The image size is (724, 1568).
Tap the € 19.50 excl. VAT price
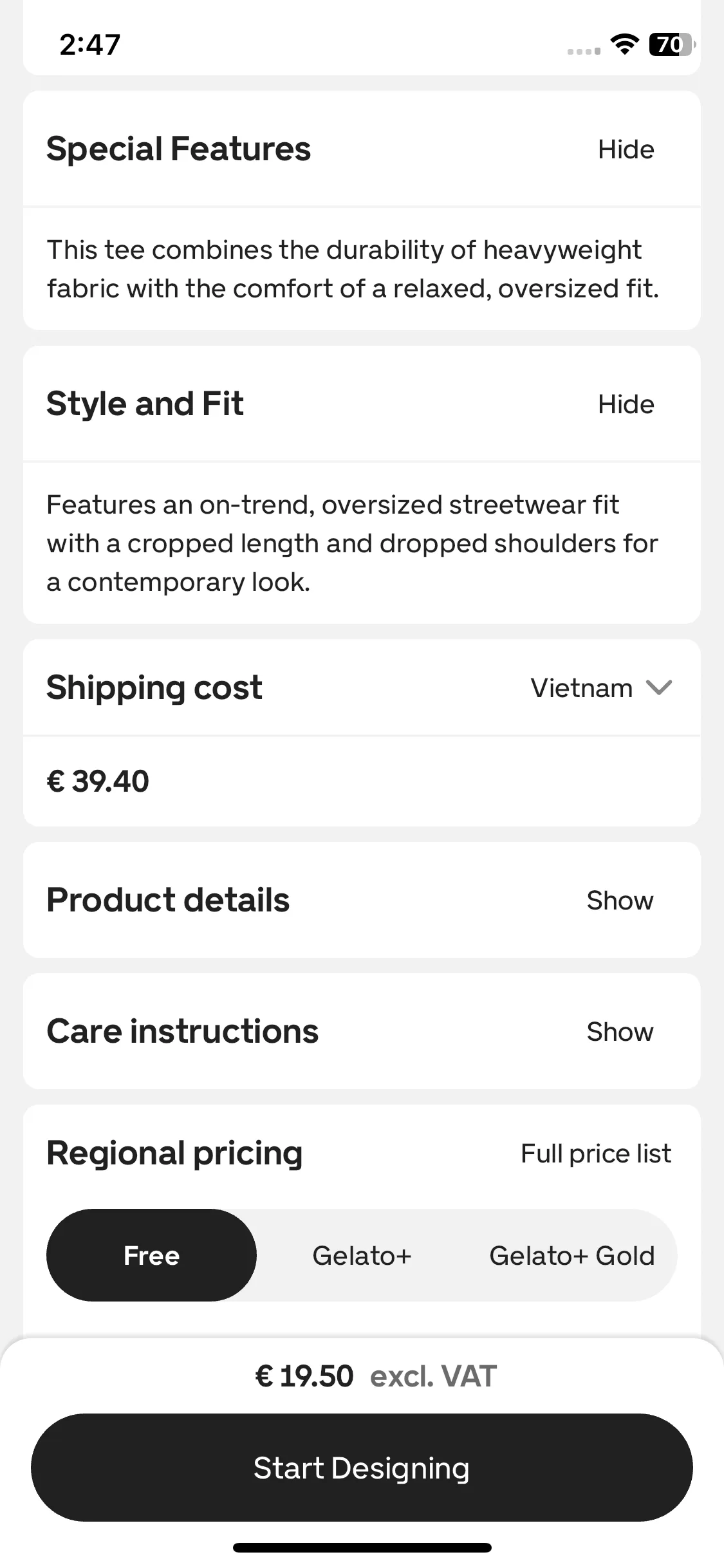pyautogui.click(x=376, y=1376)
